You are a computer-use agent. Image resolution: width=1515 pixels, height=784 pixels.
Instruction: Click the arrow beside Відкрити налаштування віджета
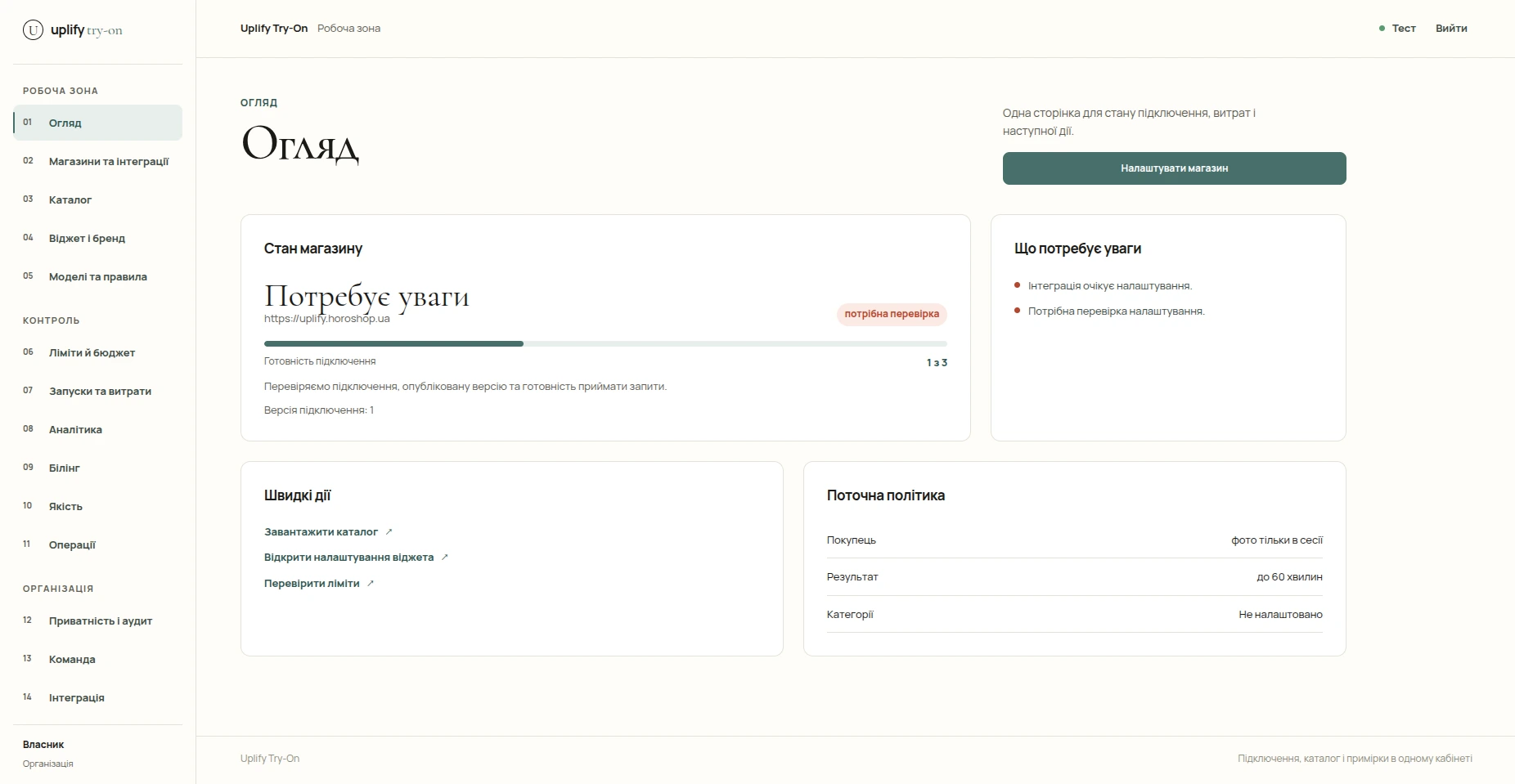[x=445, y=558]
